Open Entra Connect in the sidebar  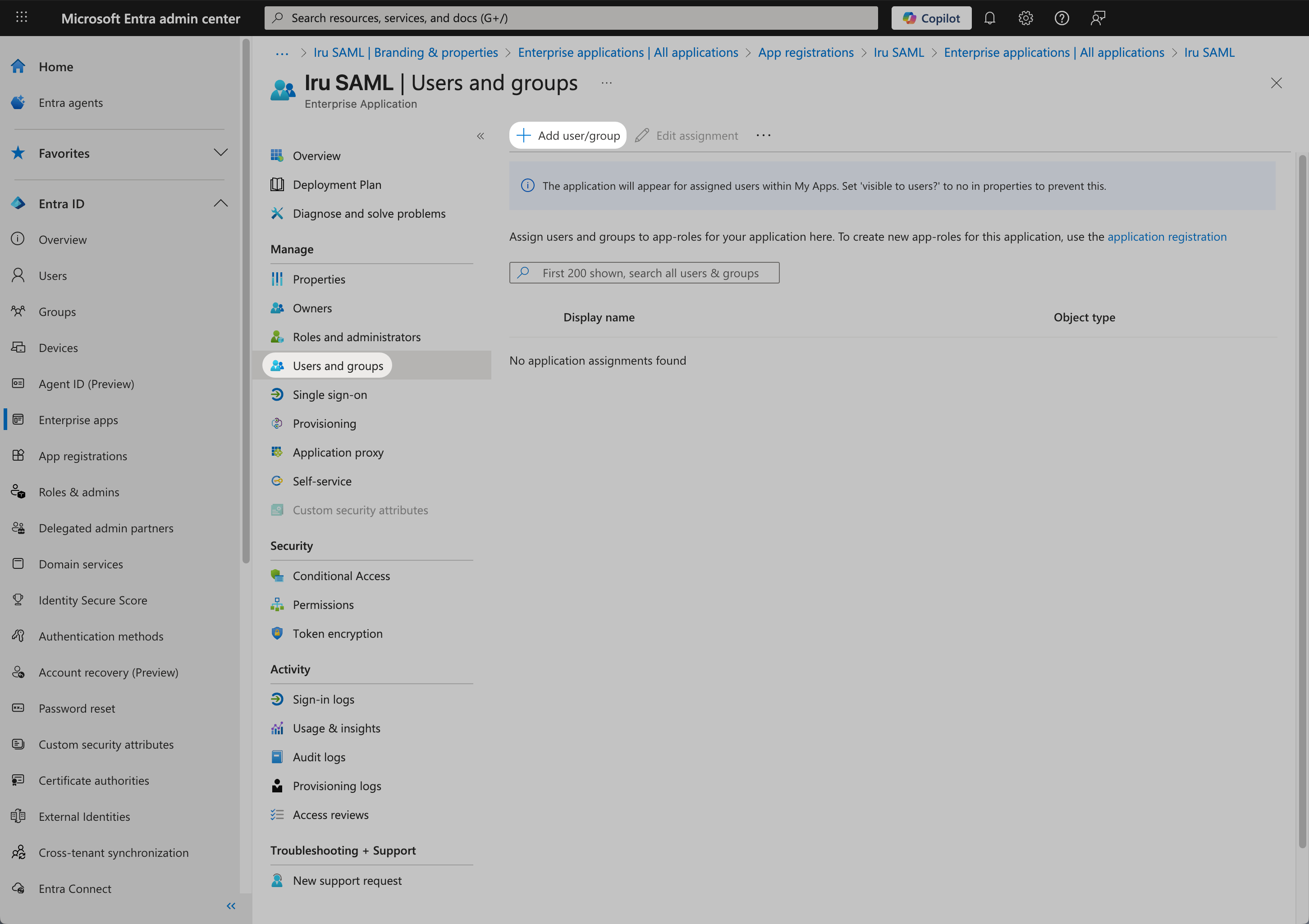tap(75, 889)
